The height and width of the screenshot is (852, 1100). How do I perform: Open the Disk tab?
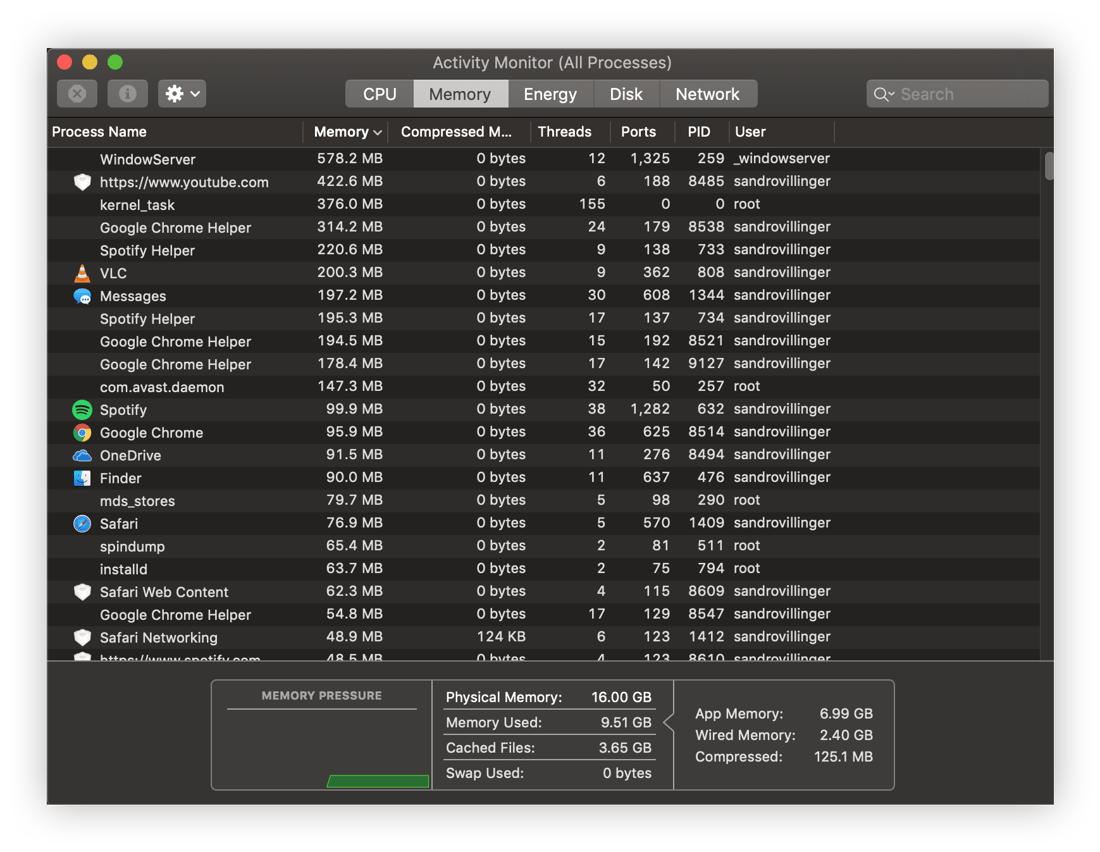point(627,93)
